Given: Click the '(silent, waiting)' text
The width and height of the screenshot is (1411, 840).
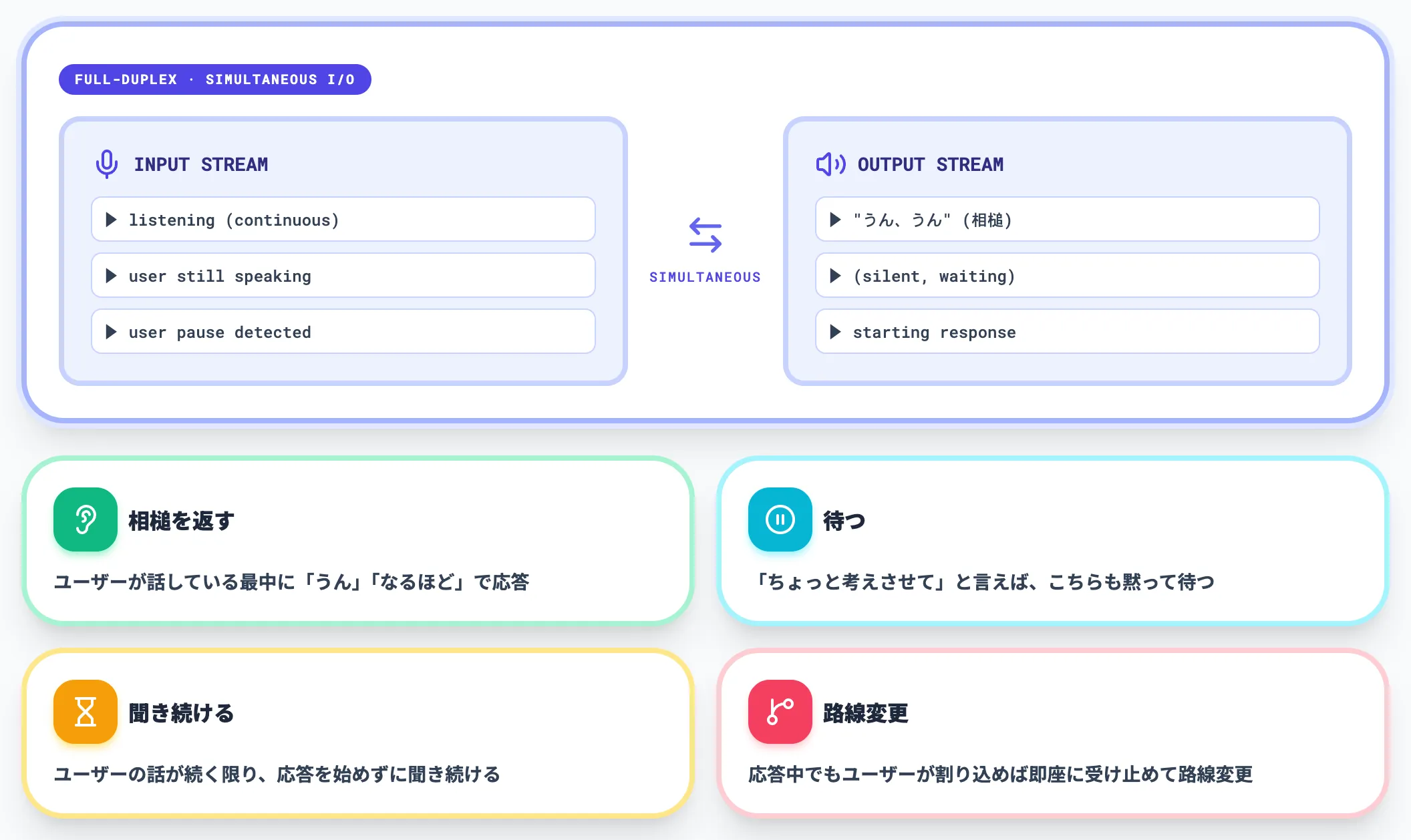Looking at the screenshot, I should point(934,276).
